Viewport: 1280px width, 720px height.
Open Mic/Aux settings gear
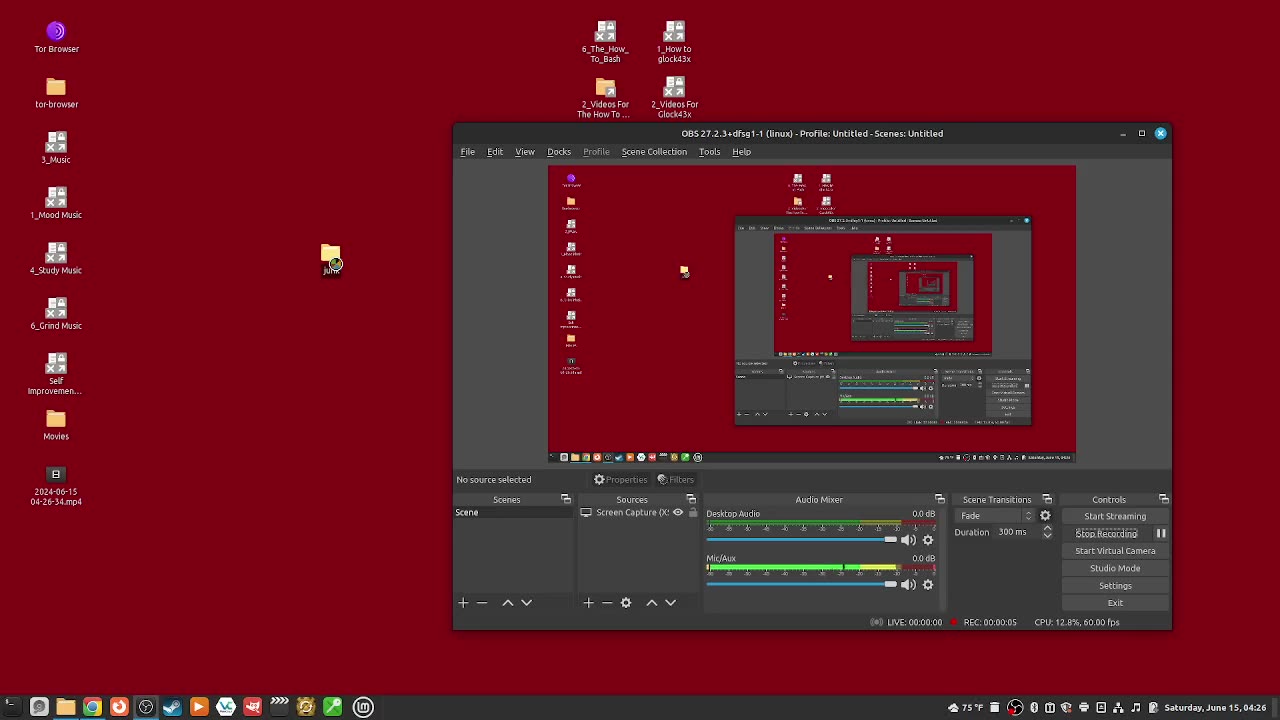tap(928, 585)
